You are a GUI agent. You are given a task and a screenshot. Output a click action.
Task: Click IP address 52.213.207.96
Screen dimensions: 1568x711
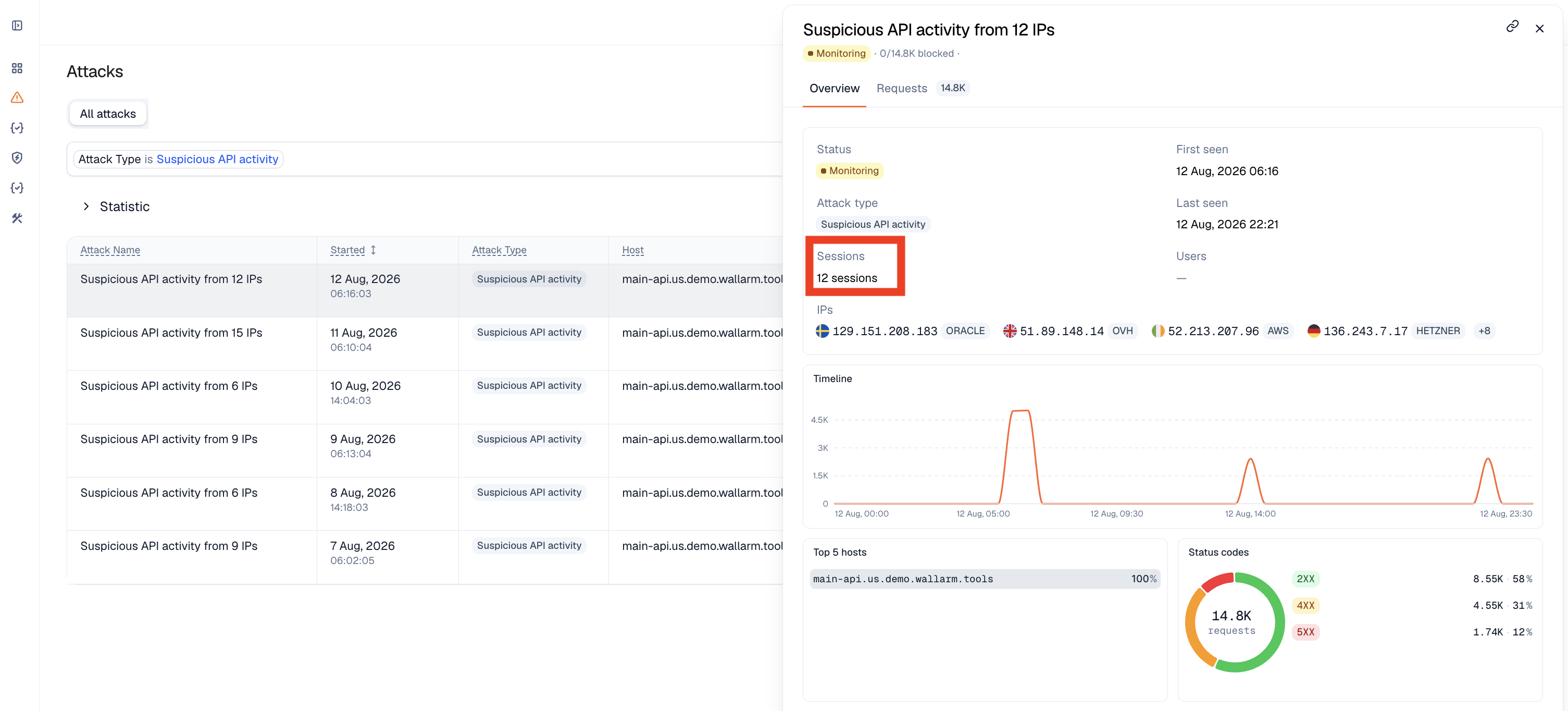click(x=1213, y=331)
